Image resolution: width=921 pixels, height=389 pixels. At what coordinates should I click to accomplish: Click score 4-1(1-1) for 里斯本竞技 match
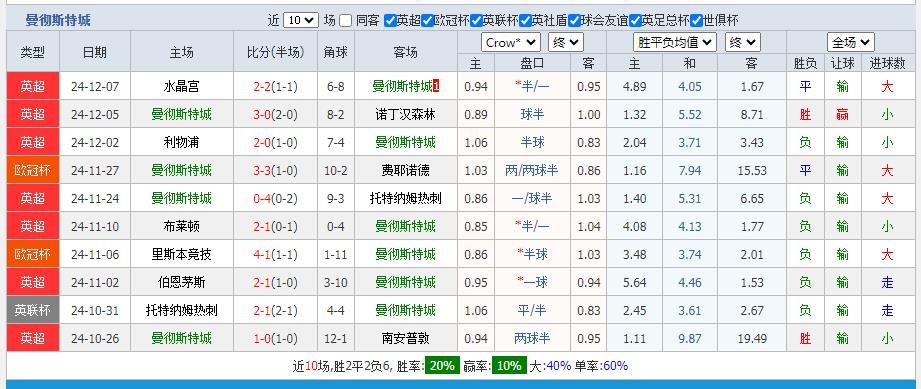[275, 254]
